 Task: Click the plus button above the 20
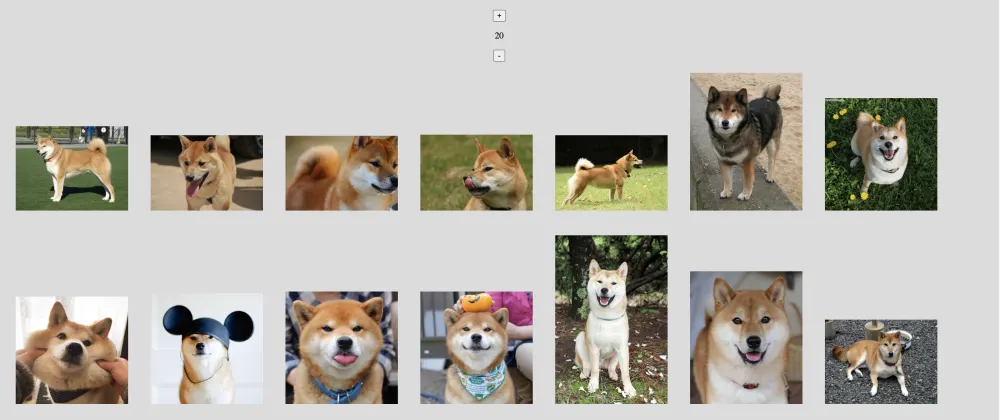[499, 16]
